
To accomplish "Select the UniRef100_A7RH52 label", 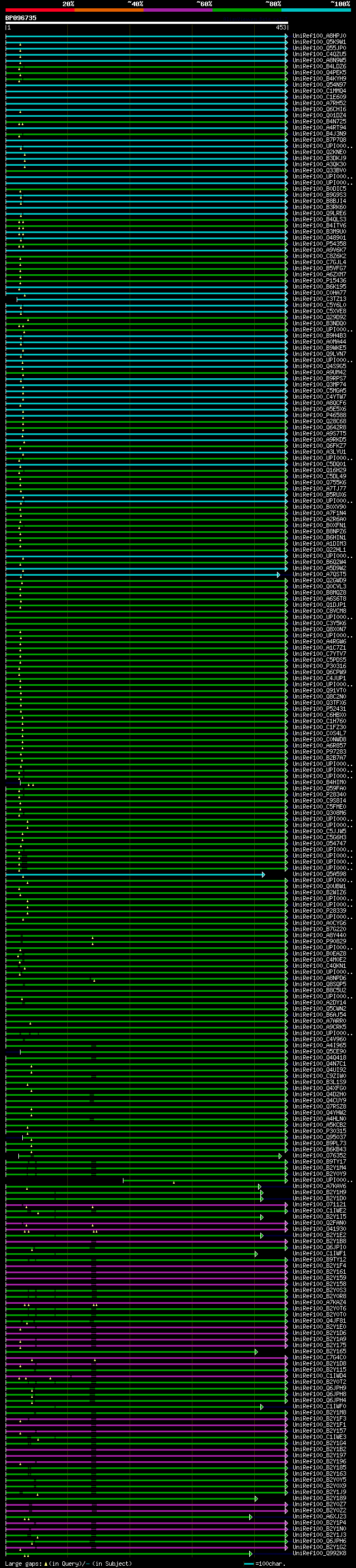I will point(319,103).
